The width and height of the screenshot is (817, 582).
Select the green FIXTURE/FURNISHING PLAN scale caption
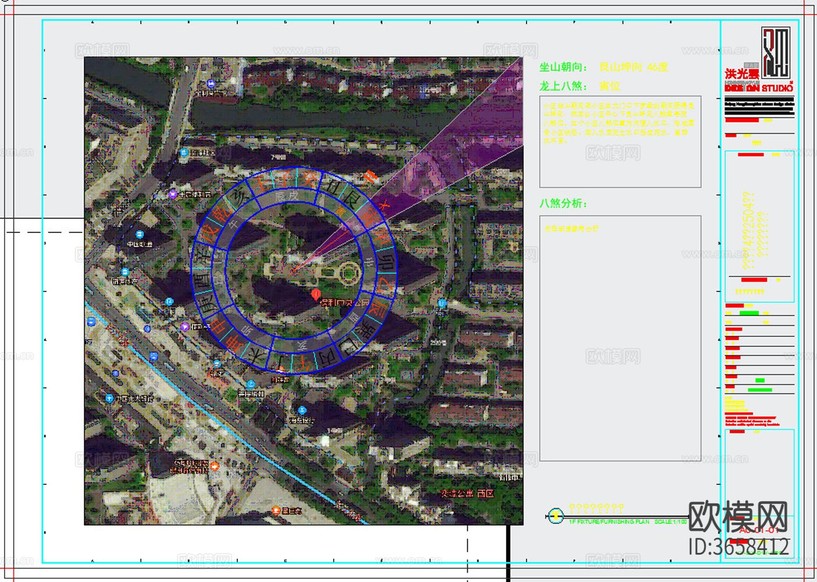point(627,521)
